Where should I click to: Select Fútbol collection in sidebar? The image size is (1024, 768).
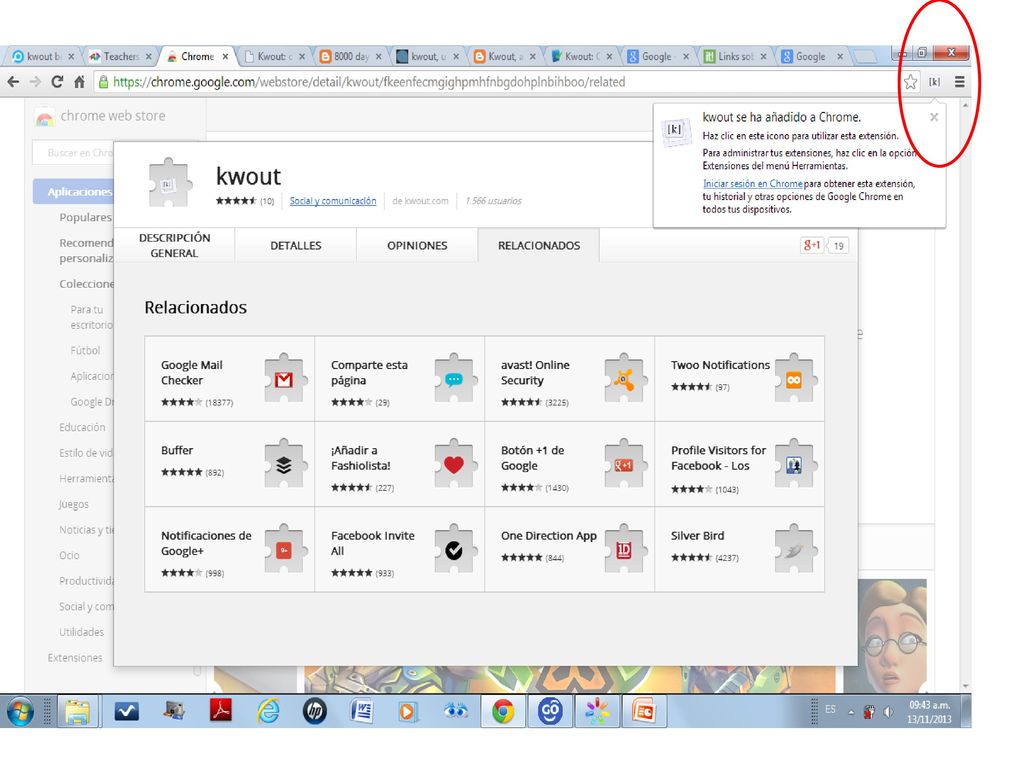click(x=86, y=350)
